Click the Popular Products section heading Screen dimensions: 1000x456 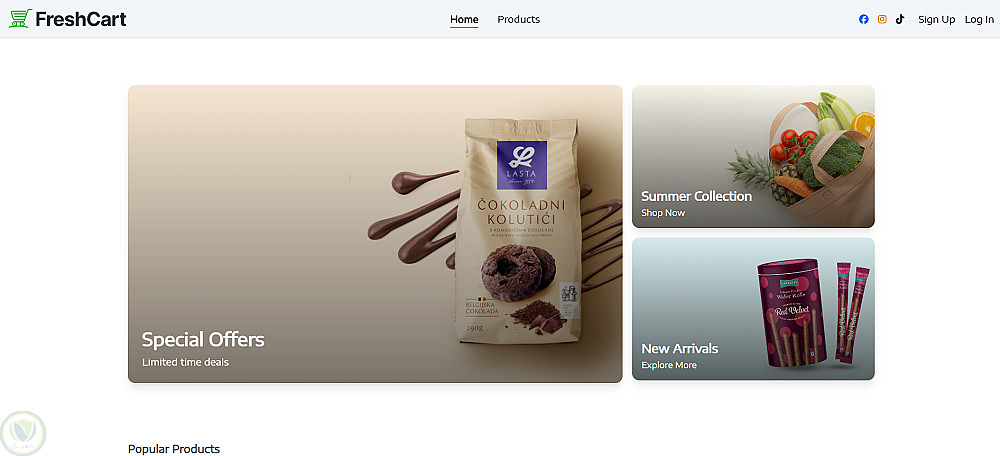tap(174, 449)
